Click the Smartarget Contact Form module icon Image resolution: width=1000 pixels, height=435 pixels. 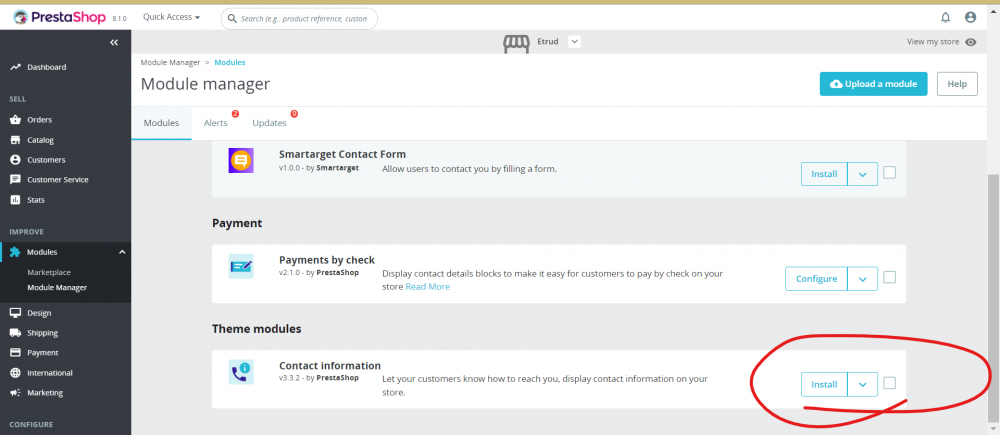pos(241,160)
